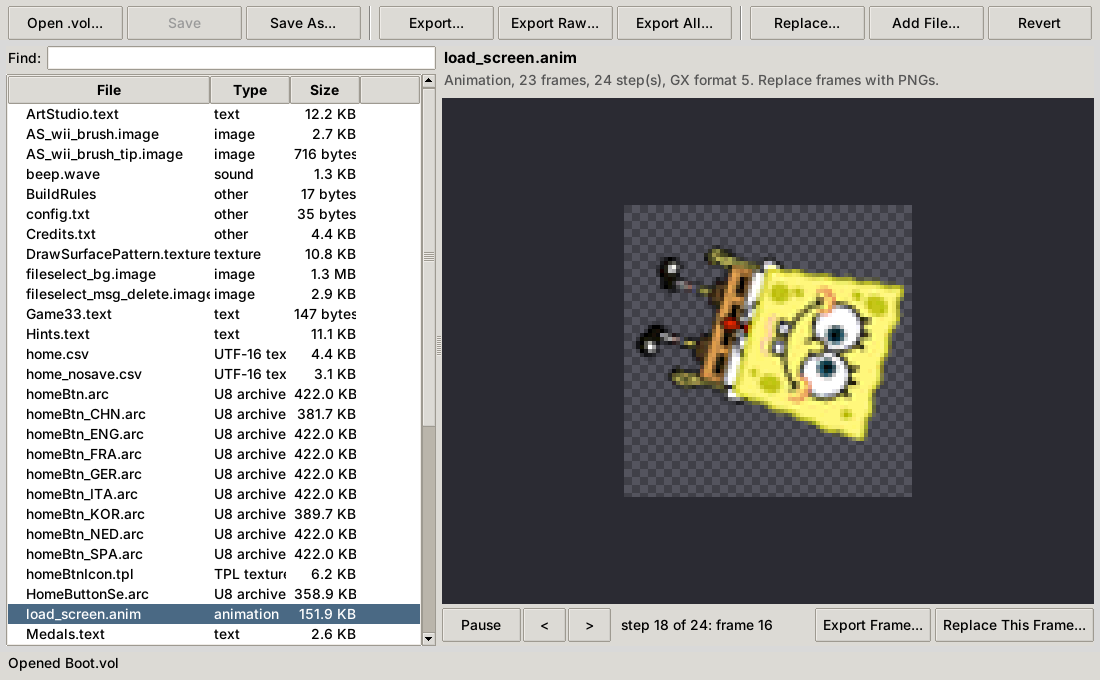Click the 'TPL texture' type cell
Viewport: 1100px width, 680px height.
pyautogui.click(x=250, y=574)
